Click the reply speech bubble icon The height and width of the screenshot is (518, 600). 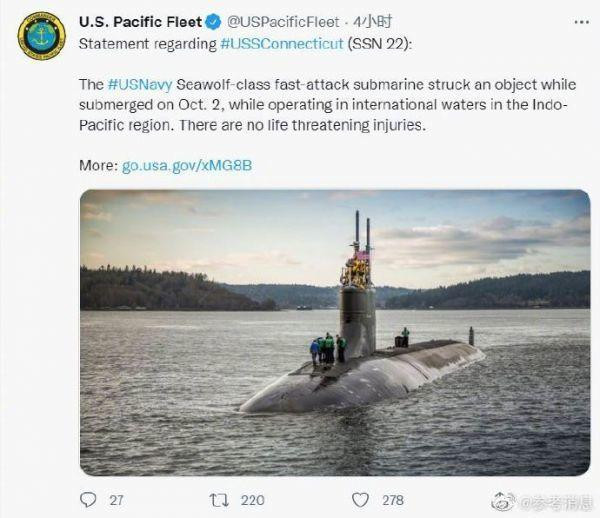(x=88, y=499)
